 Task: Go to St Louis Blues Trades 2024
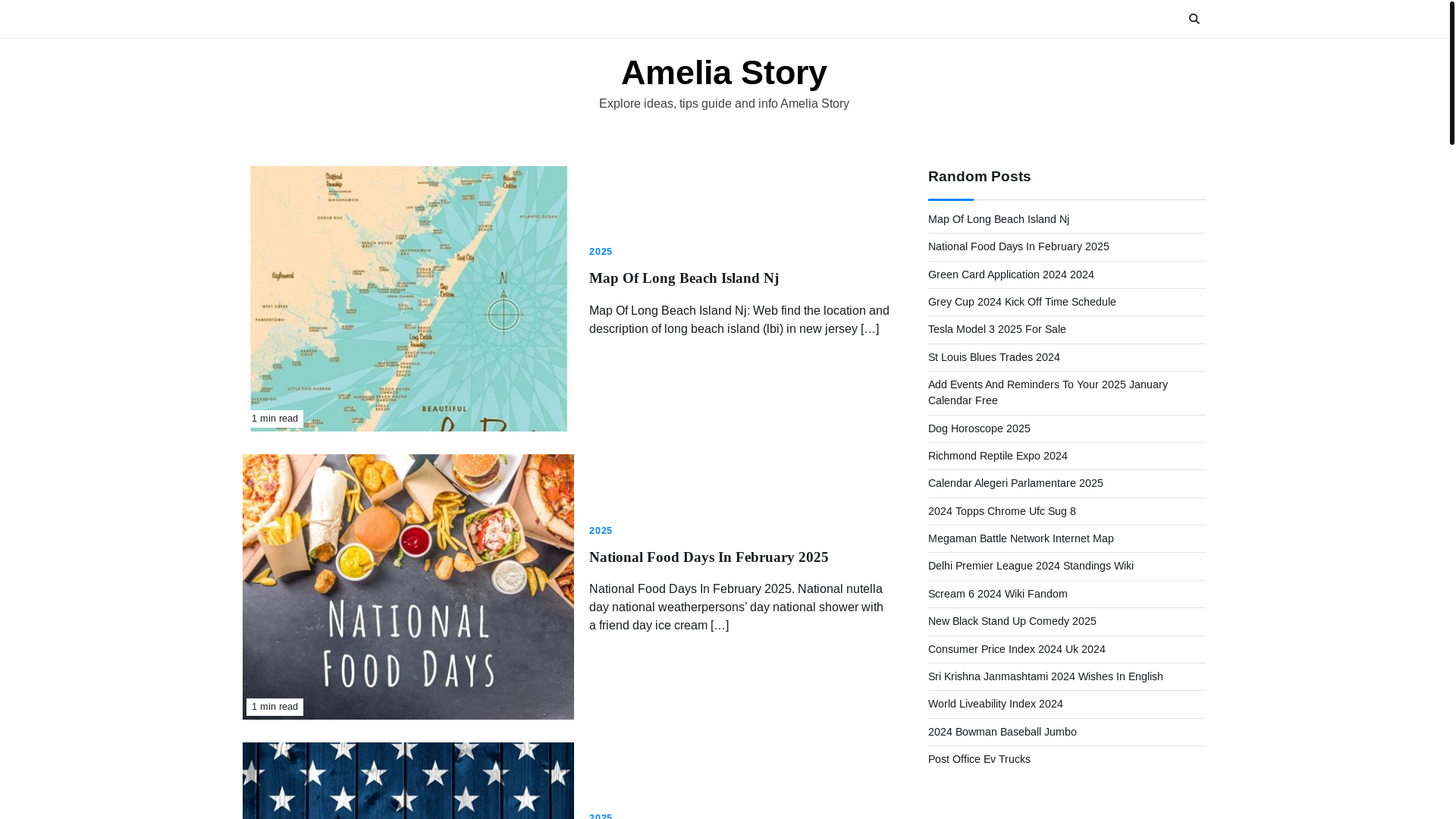993,357
